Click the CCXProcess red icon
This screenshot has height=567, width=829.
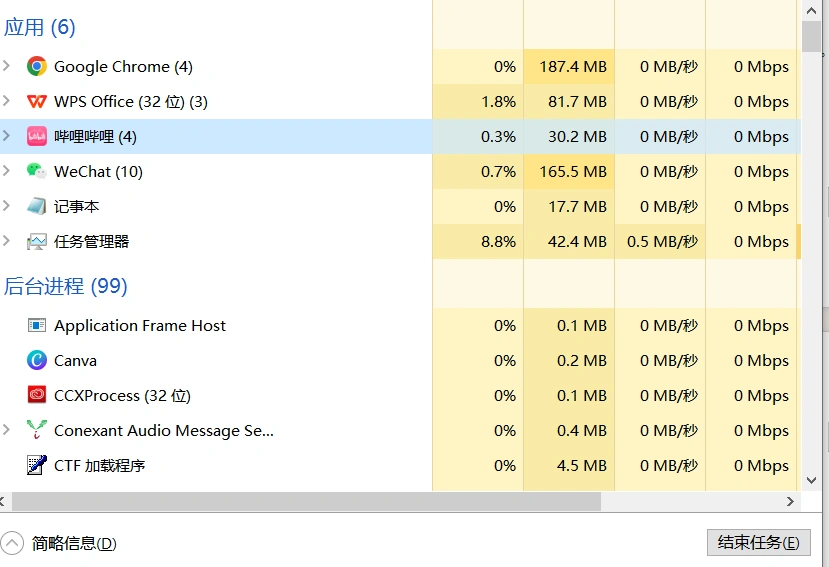click(x=37, y=396)
